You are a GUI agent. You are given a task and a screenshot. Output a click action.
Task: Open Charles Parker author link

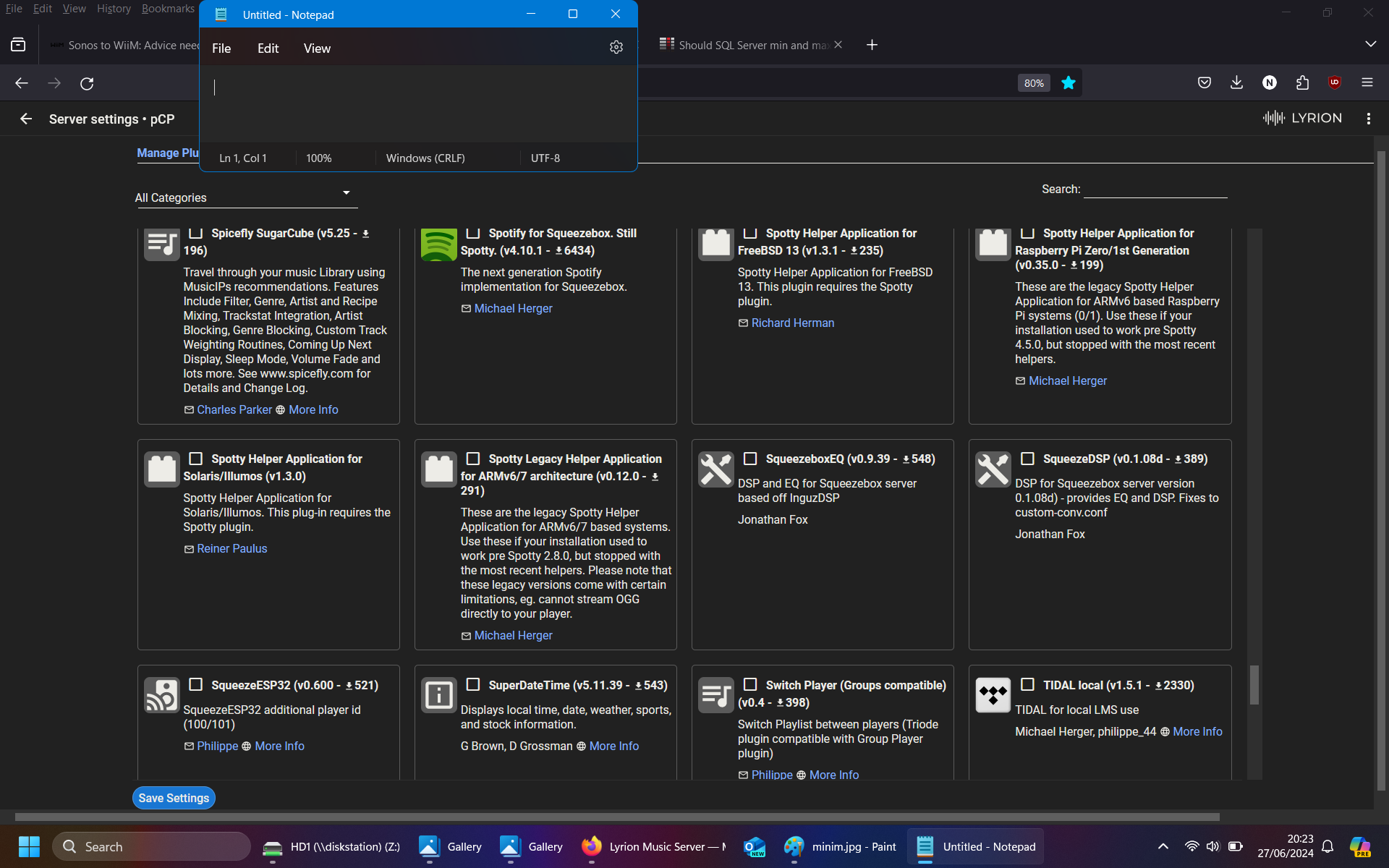[x=234, y=409]
